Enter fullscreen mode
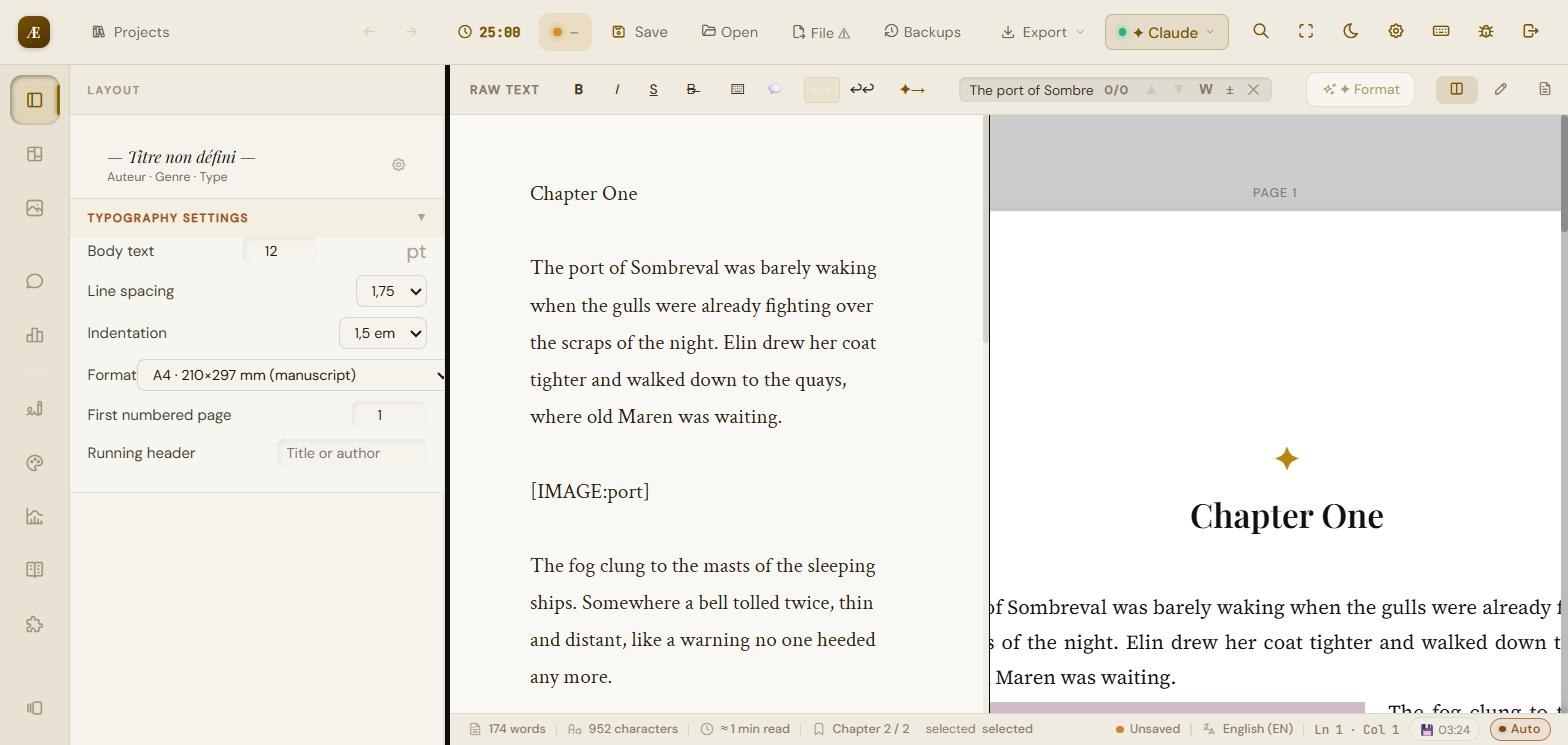 1306,32
